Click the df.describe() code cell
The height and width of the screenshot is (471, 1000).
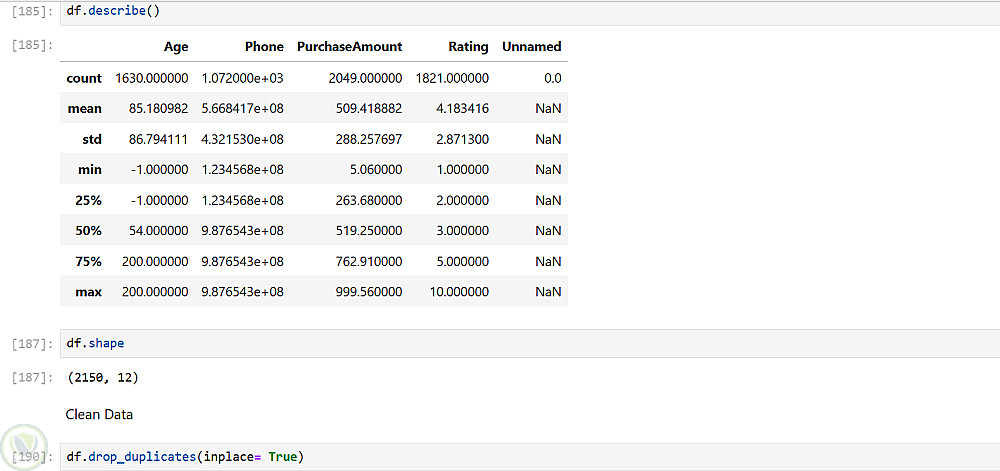(x=530, y=12)
